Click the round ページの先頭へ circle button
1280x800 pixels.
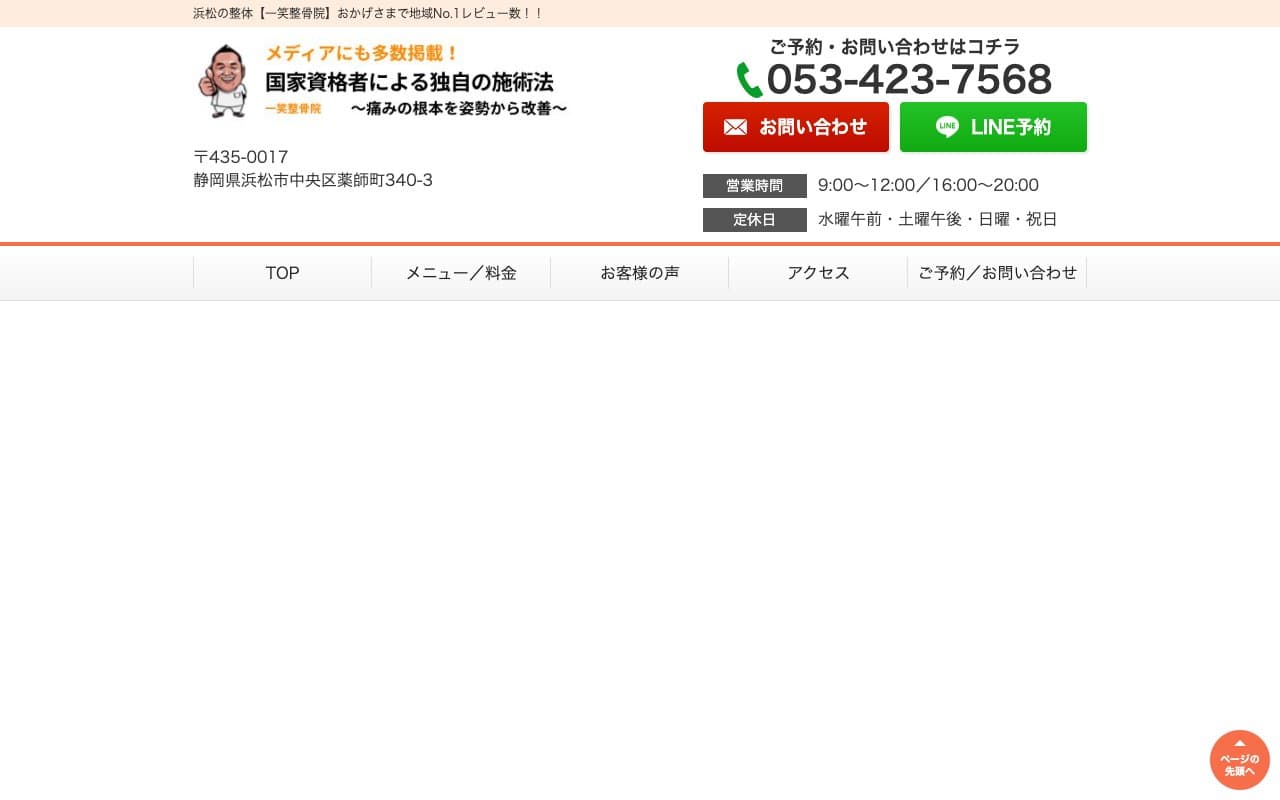coord(1239,759)
